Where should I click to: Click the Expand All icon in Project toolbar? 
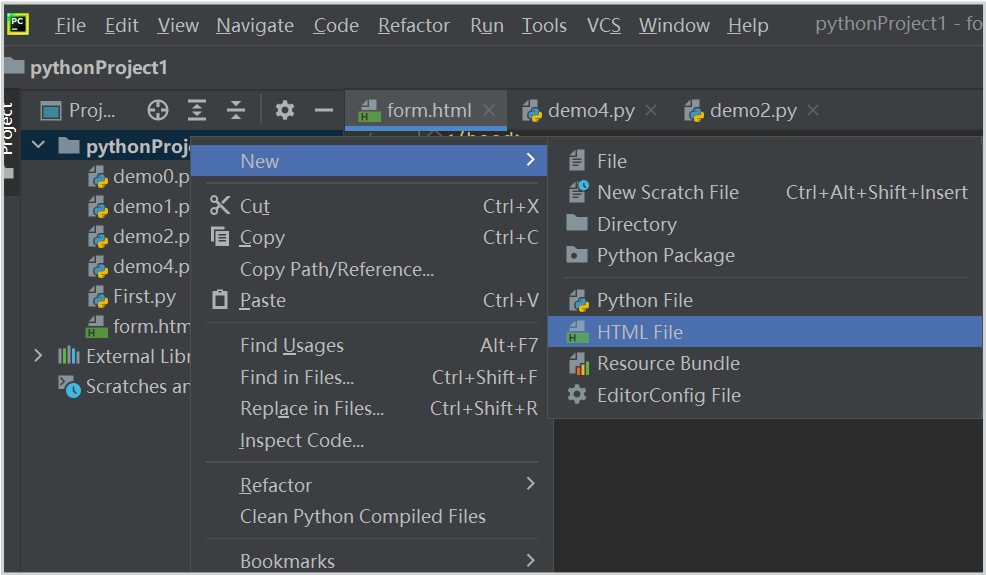pos(198,110)
